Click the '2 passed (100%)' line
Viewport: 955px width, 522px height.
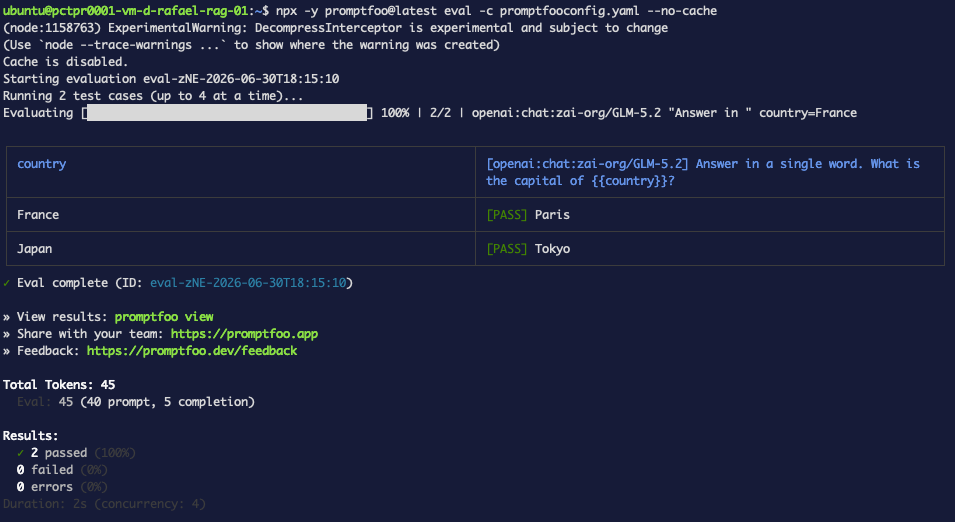pos(76,453)
